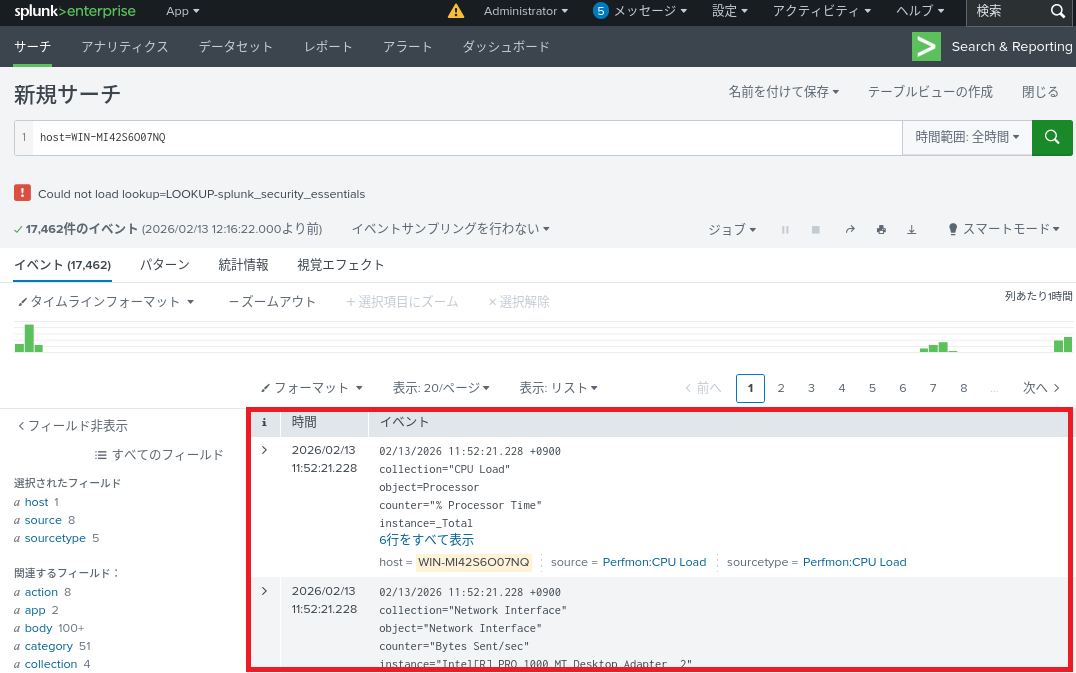Open the 時間範囲 time range picker
Image resolution: width=1076 pixels, height=673 pixels.
(967, 137)
